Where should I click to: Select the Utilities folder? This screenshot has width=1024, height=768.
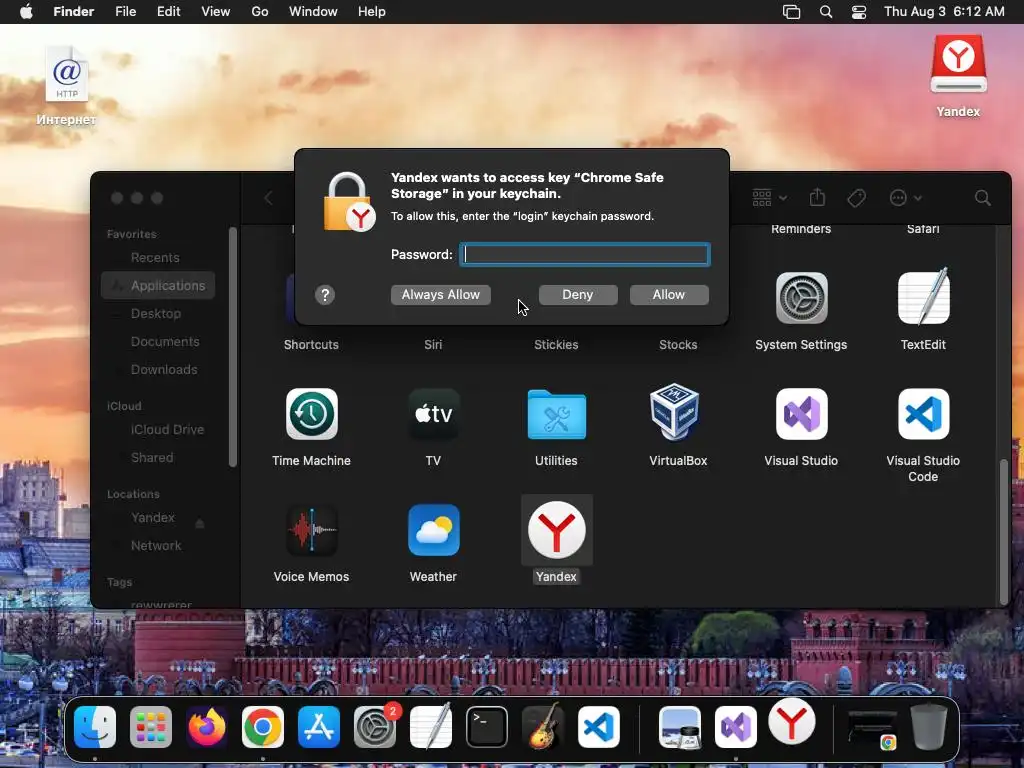(556, 414)
